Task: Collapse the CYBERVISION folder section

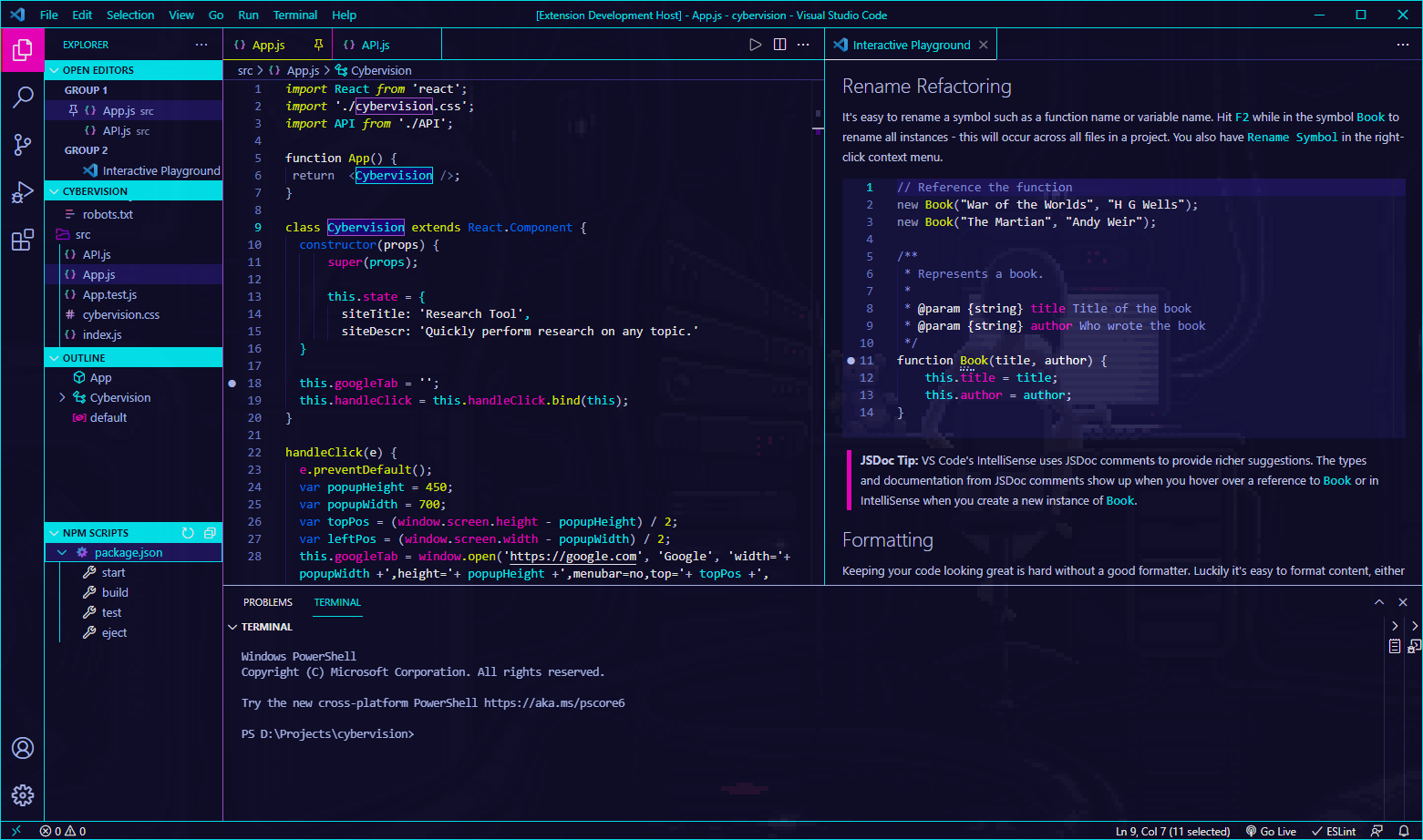Action: coord(55,191)
